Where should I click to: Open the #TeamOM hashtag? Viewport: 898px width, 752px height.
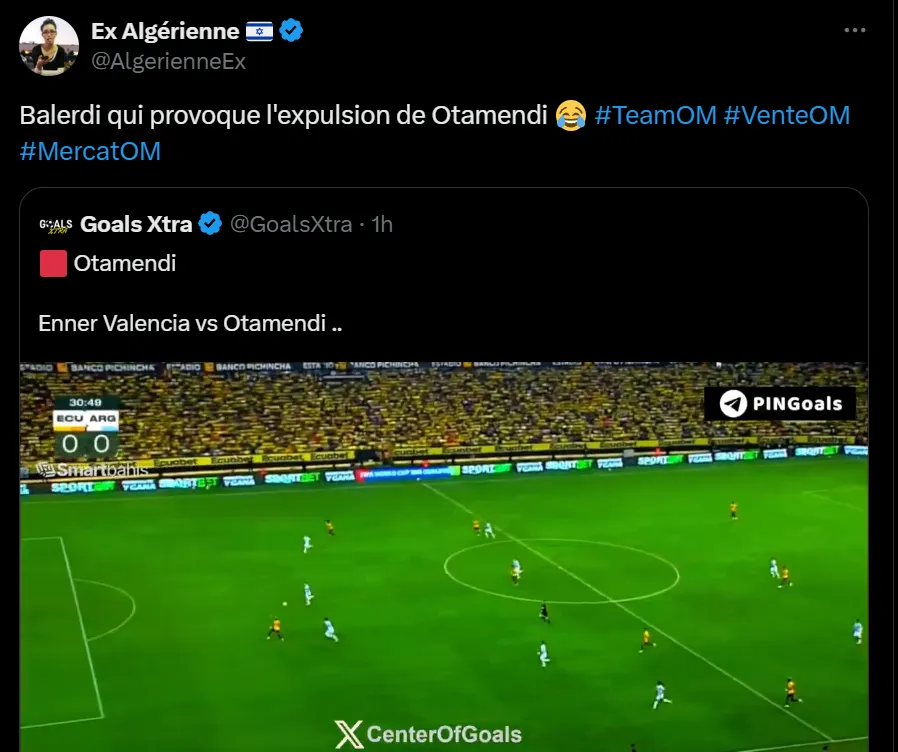(x=656, y=115)
